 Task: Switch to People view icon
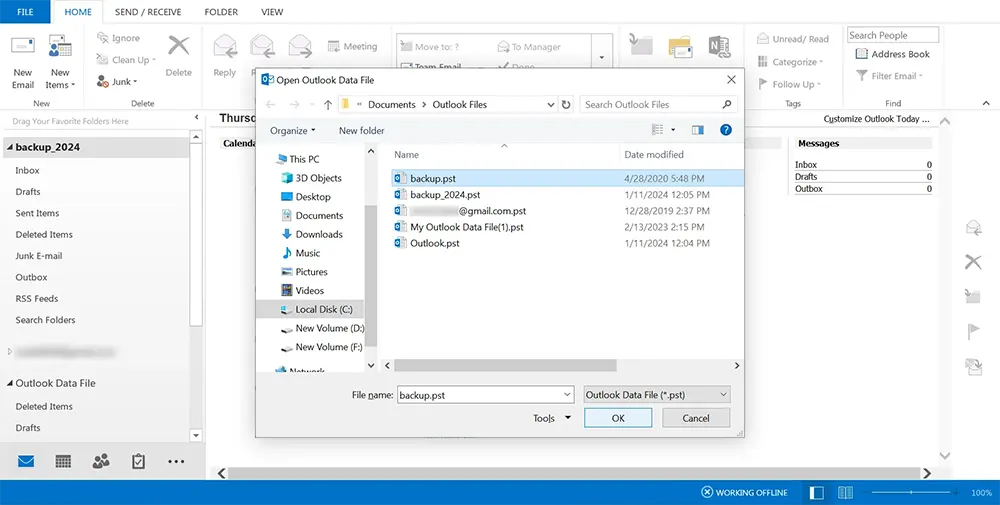101,462
